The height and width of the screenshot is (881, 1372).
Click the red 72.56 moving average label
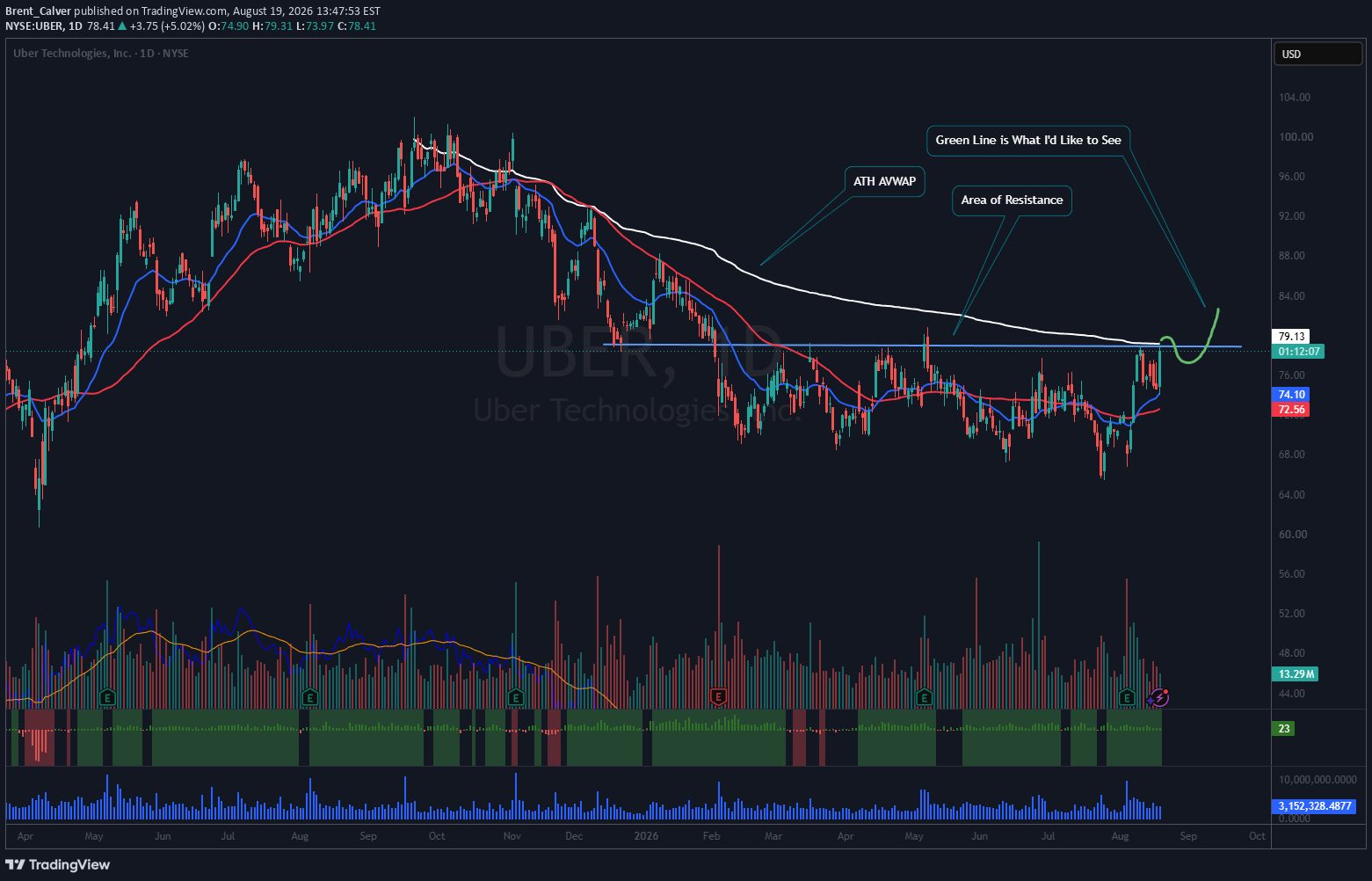coord(1290,410)
